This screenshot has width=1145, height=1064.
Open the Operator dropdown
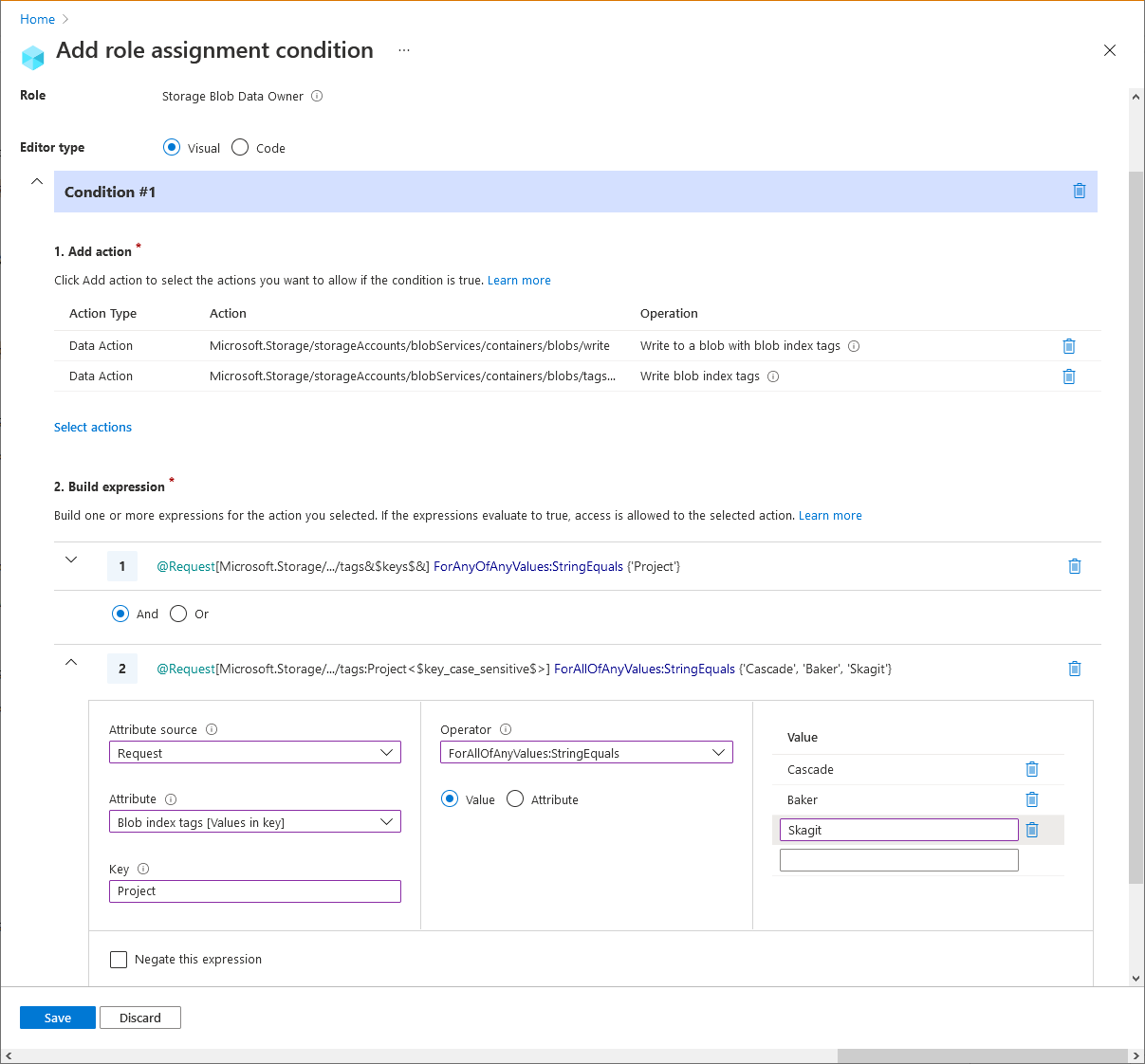[x=586, y=752]
